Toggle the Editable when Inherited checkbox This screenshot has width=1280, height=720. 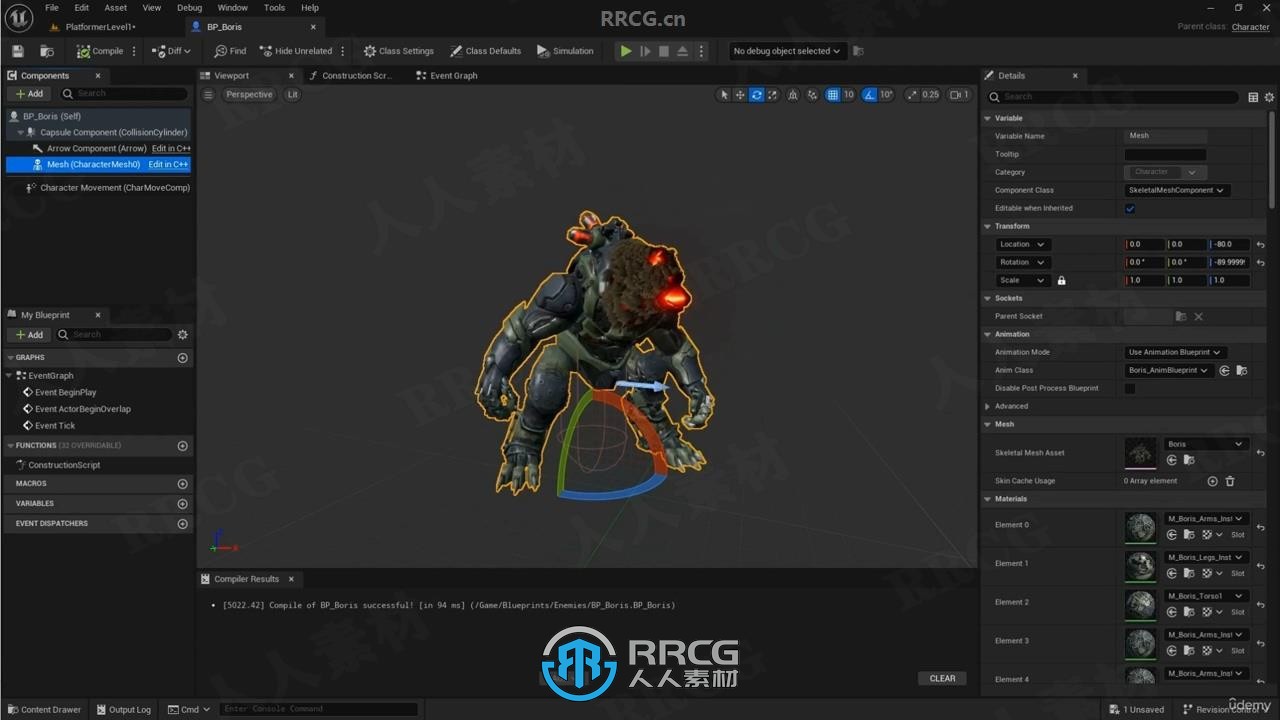tap(1130, 209)
